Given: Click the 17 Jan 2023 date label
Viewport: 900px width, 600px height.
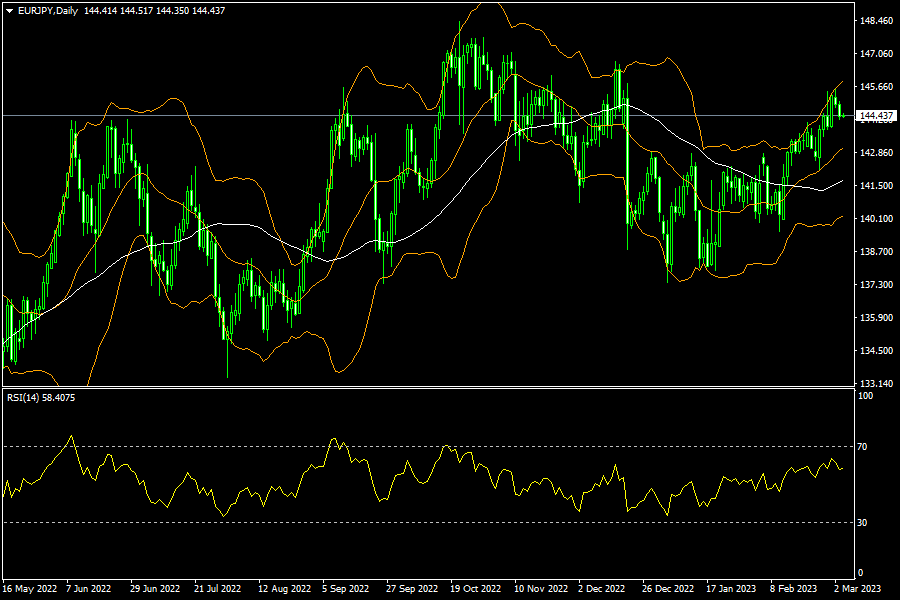Looking at the screenshot, I should click(731, 589).
